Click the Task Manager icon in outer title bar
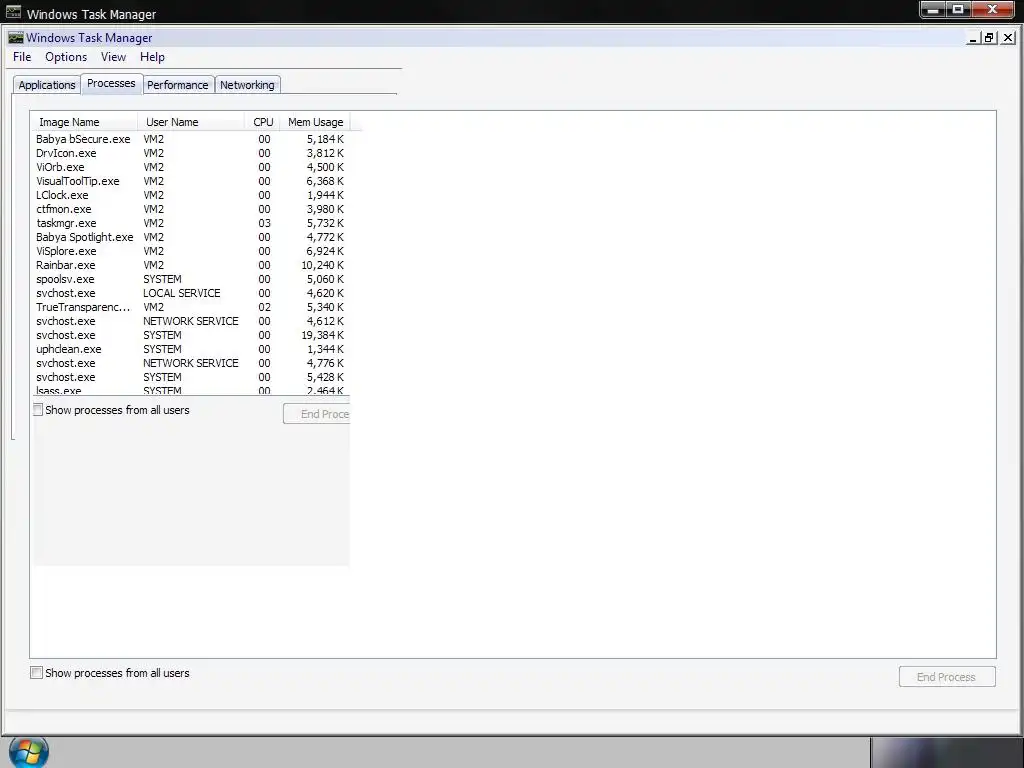Screen dimensions: 1024x768 pos(13,12)
